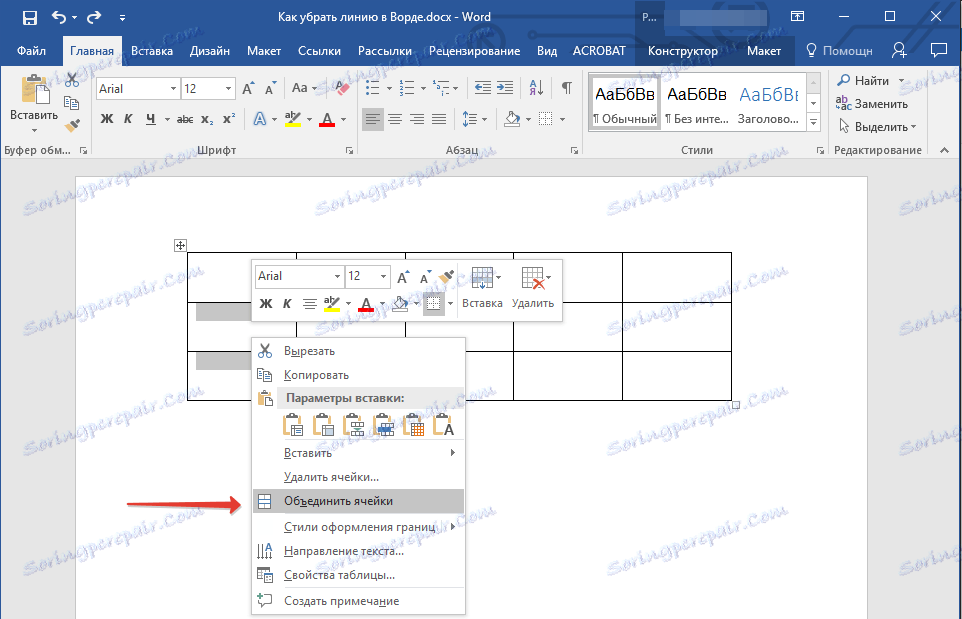Switch to the Конструктор tab
This screenshot has height=619, width=962.
click(x=683, y=51)
